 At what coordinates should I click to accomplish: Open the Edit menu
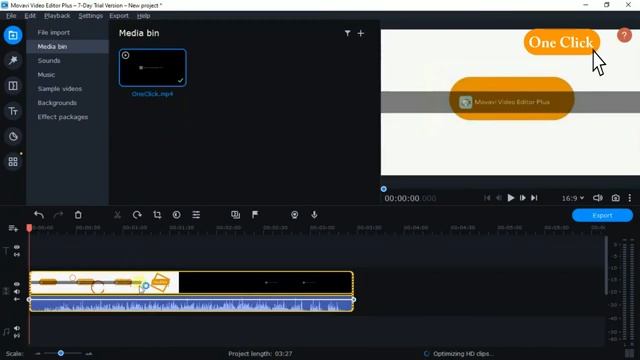pos(30,16)
